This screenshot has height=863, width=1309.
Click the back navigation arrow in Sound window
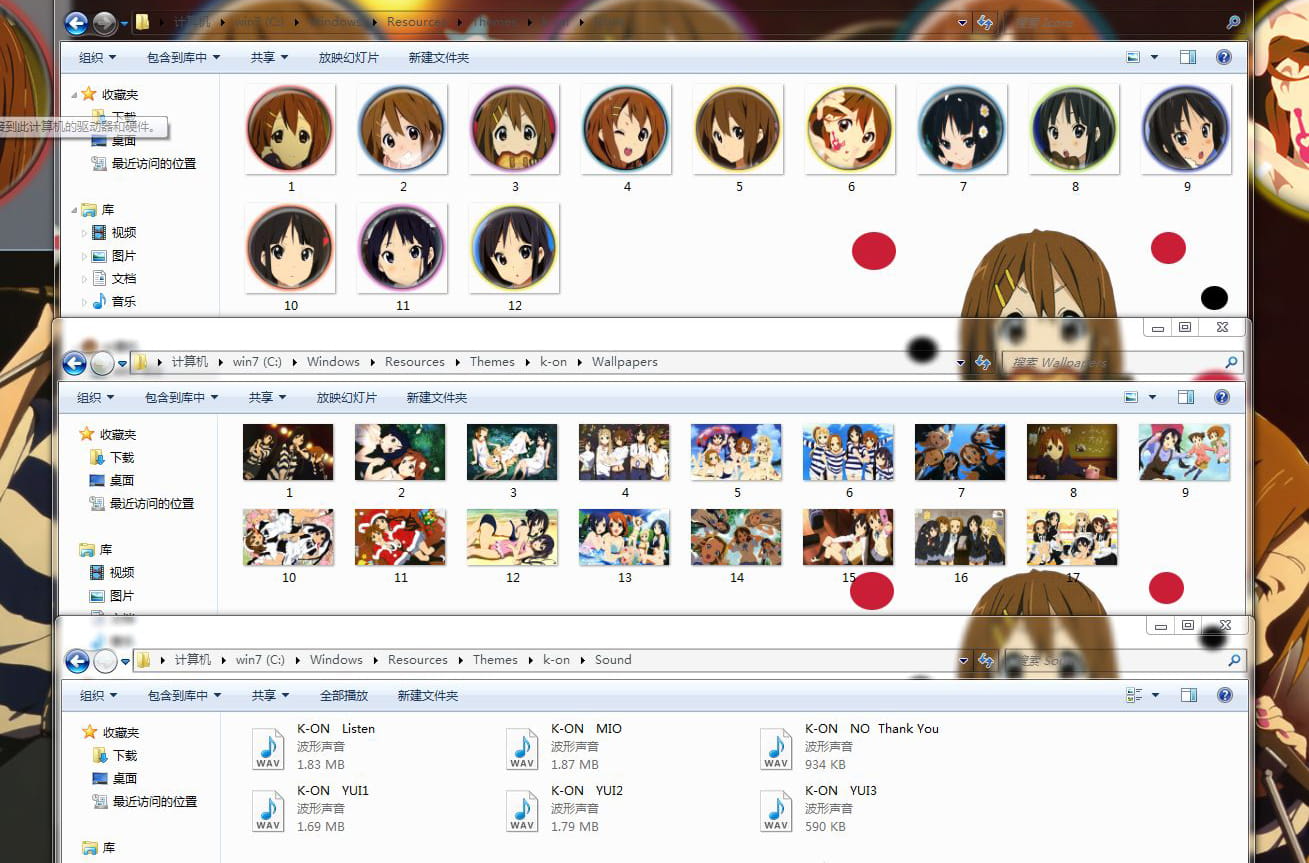pyautogui.click(x=77, y=660)
